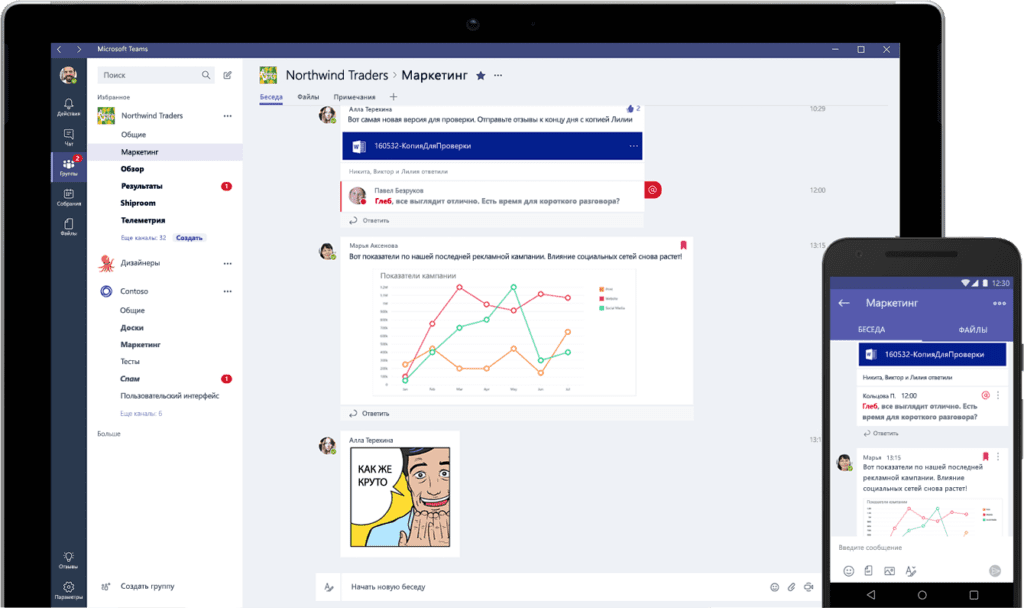Go forward with the title bar arrow
This screenshot has width=1024, height=608.
click(79, 49)
